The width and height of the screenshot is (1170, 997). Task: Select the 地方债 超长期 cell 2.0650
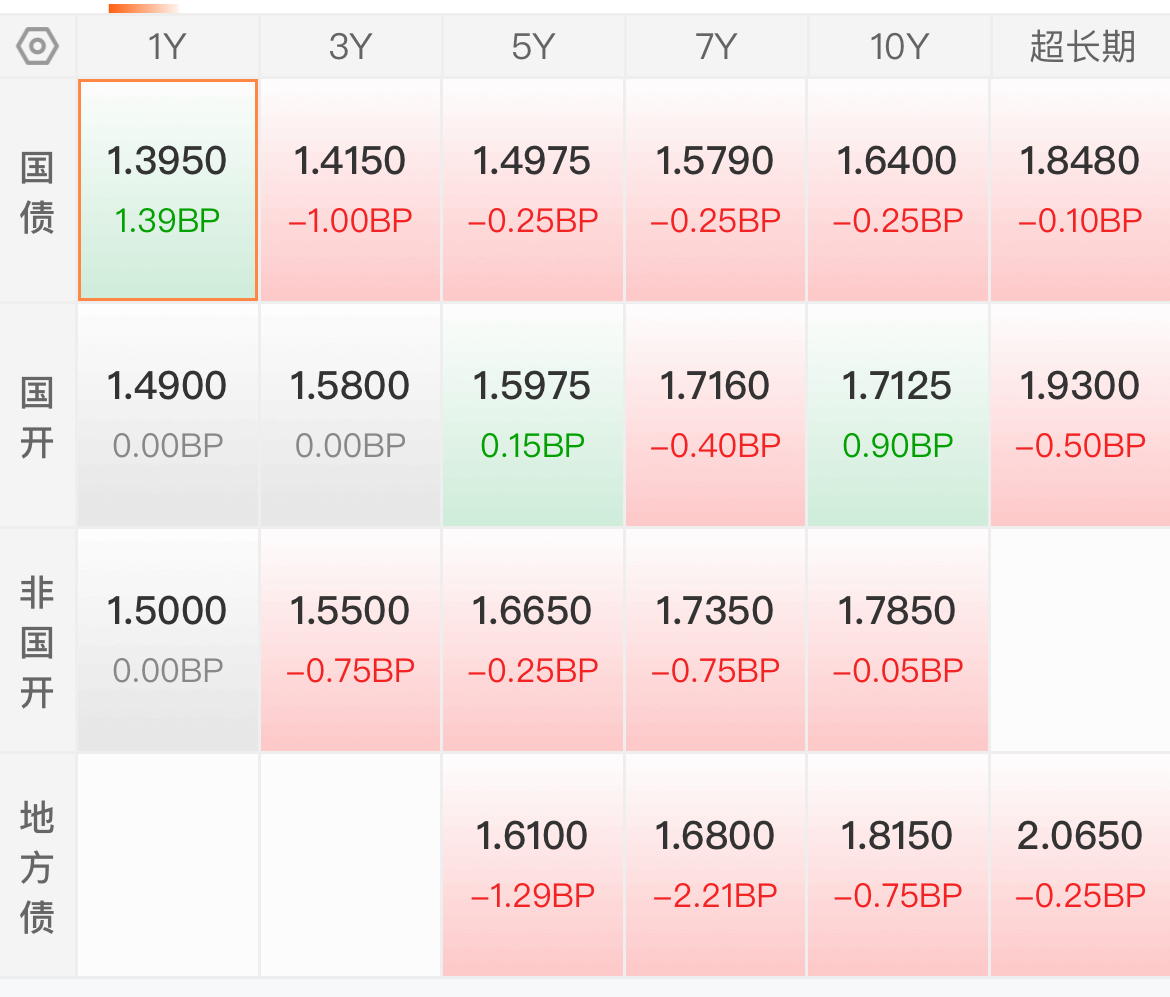1080,865
